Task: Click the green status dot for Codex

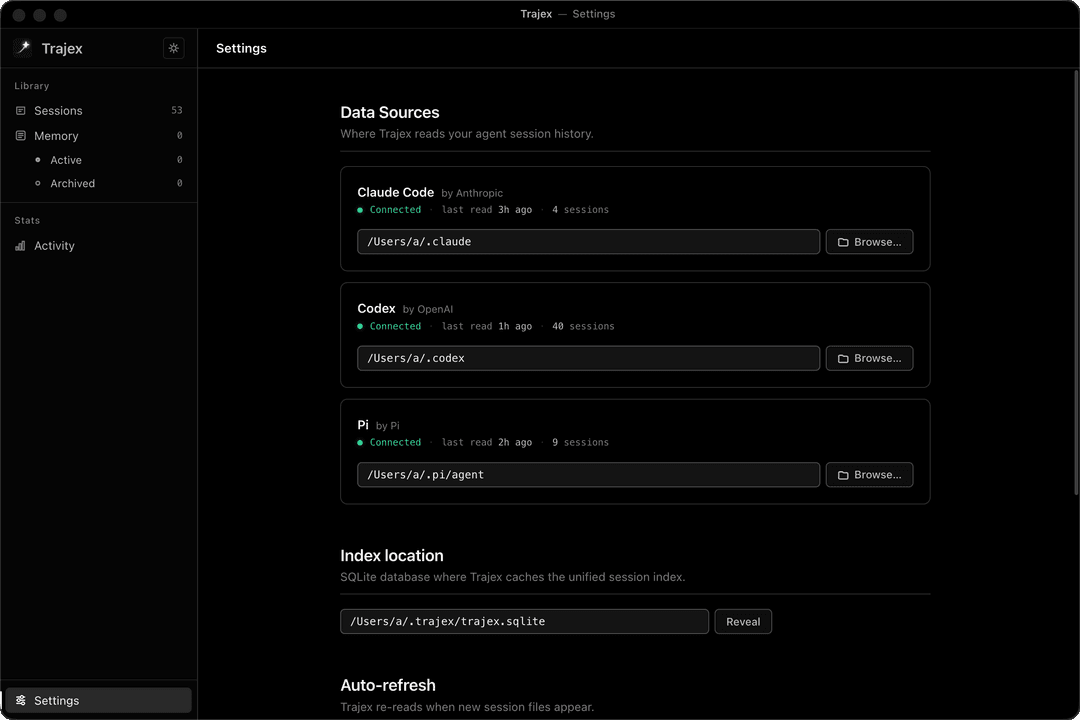Action: pos(360,327)
